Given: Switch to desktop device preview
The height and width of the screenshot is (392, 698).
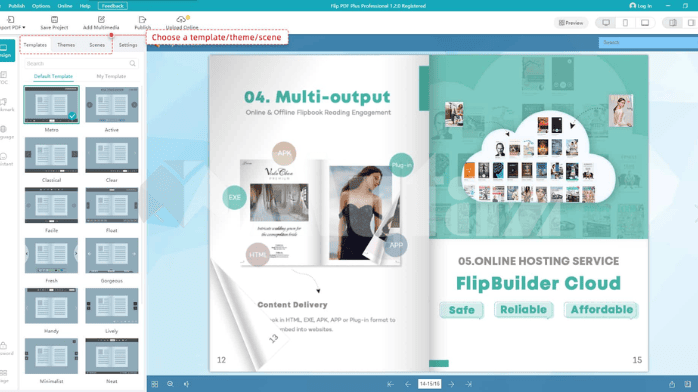Looking at the screenshot, I should pos(606,23).
